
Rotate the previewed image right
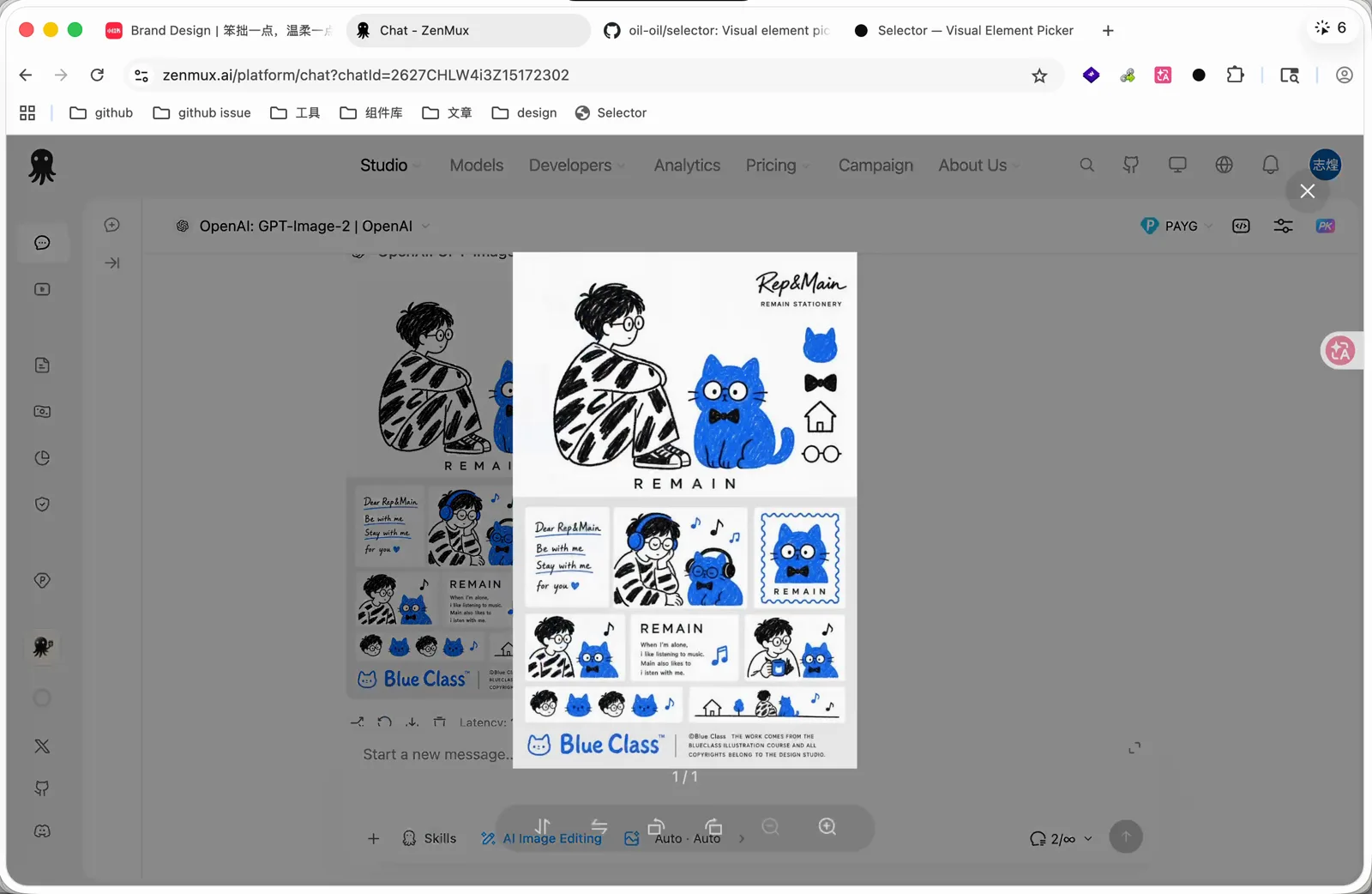(x=713, y=826)
